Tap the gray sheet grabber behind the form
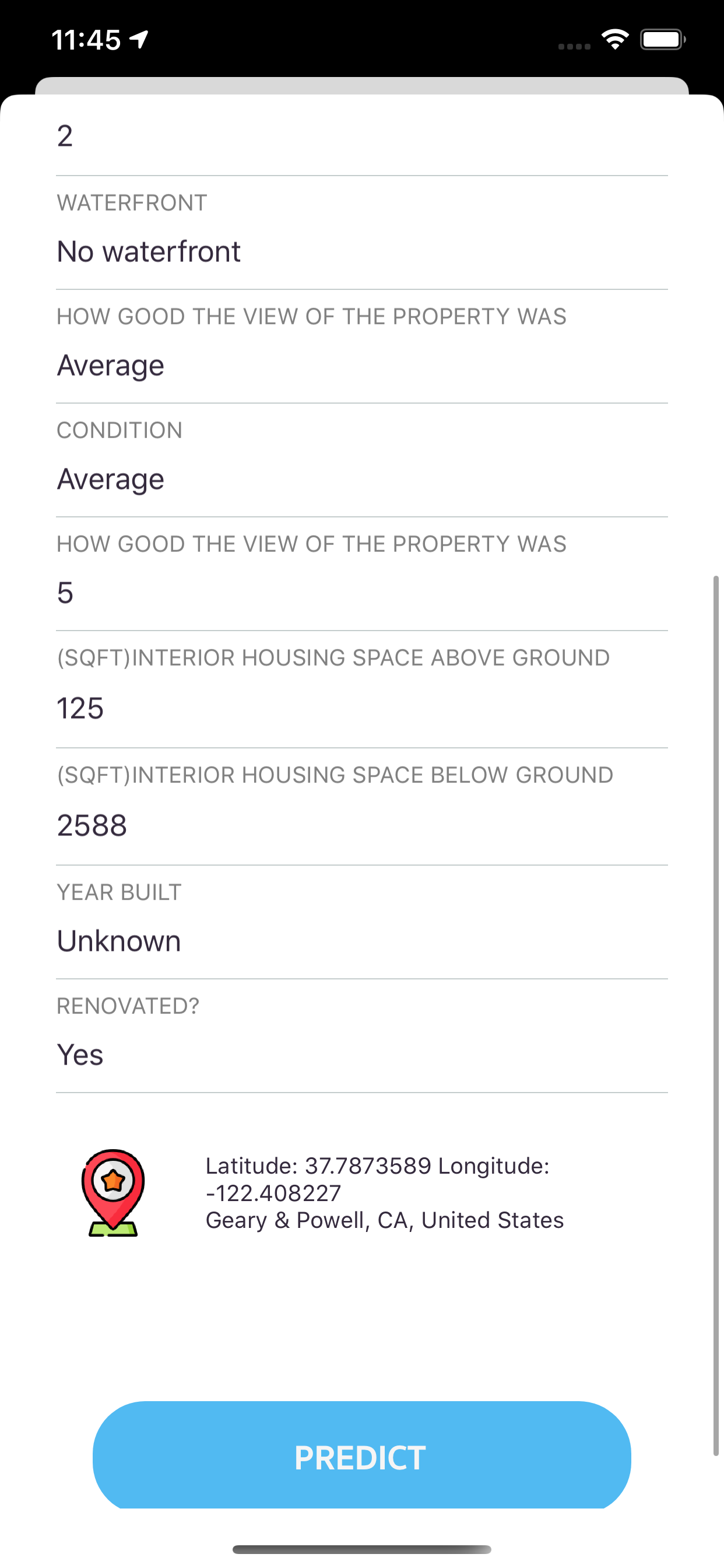Image resolution: width=724 pixels, height=1568 pixels. point(362,85)
